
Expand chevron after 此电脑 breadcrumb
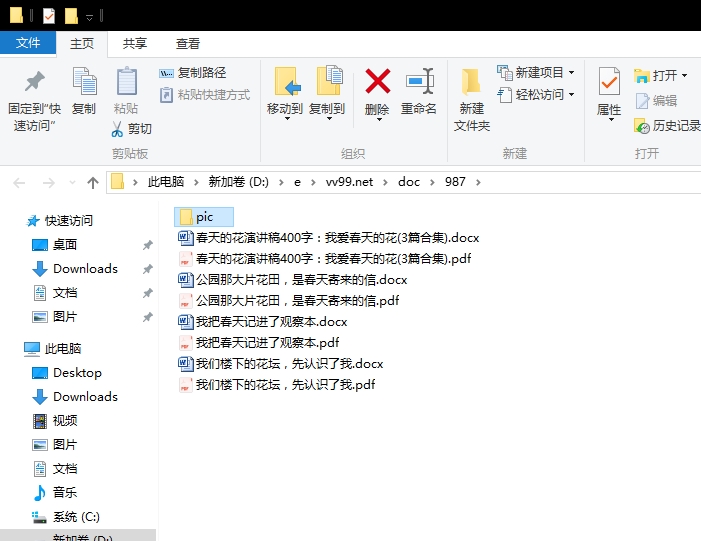(196, 182)
